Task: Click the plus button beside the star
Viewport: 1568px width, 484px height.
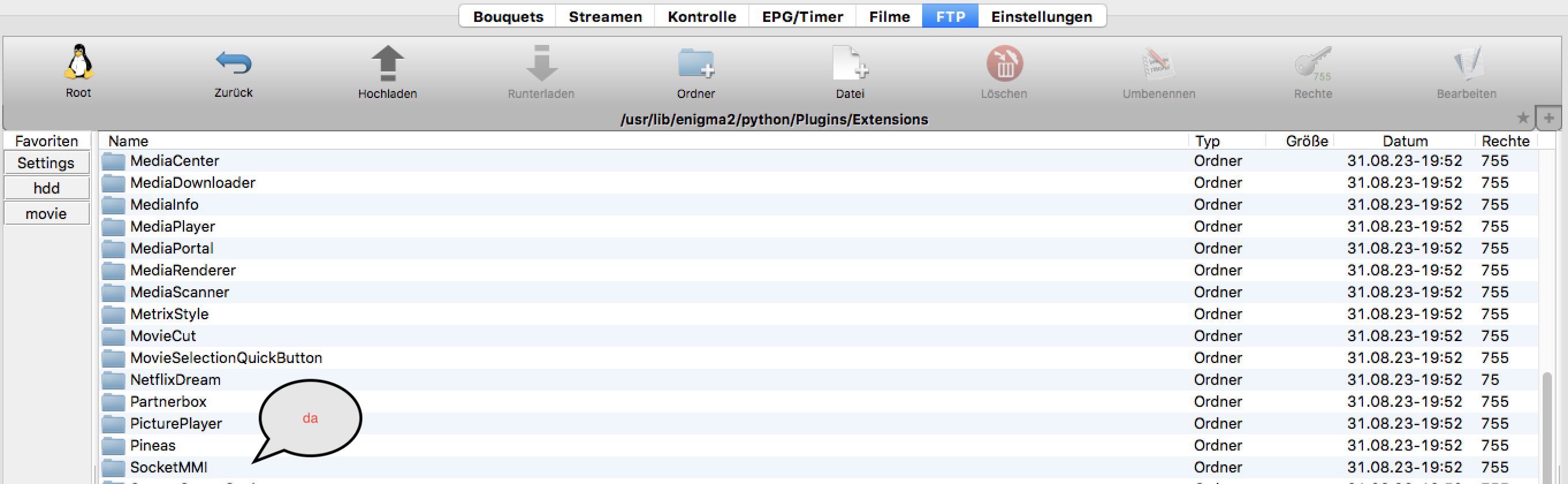Action: click(1548, 118)
